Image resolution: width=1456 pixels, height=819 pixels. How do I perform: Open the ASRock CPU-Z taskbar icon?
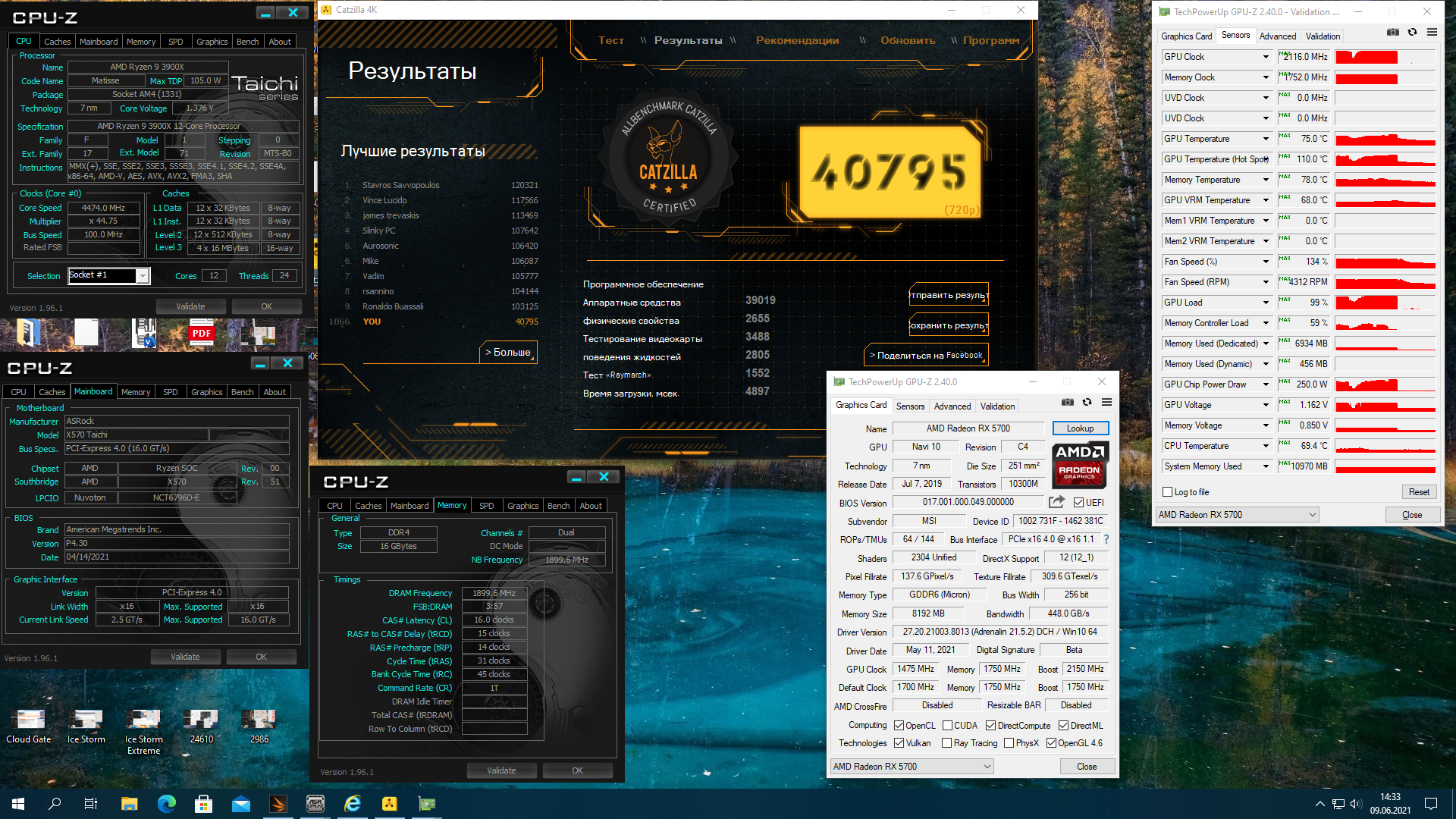[x=315, y=804]
